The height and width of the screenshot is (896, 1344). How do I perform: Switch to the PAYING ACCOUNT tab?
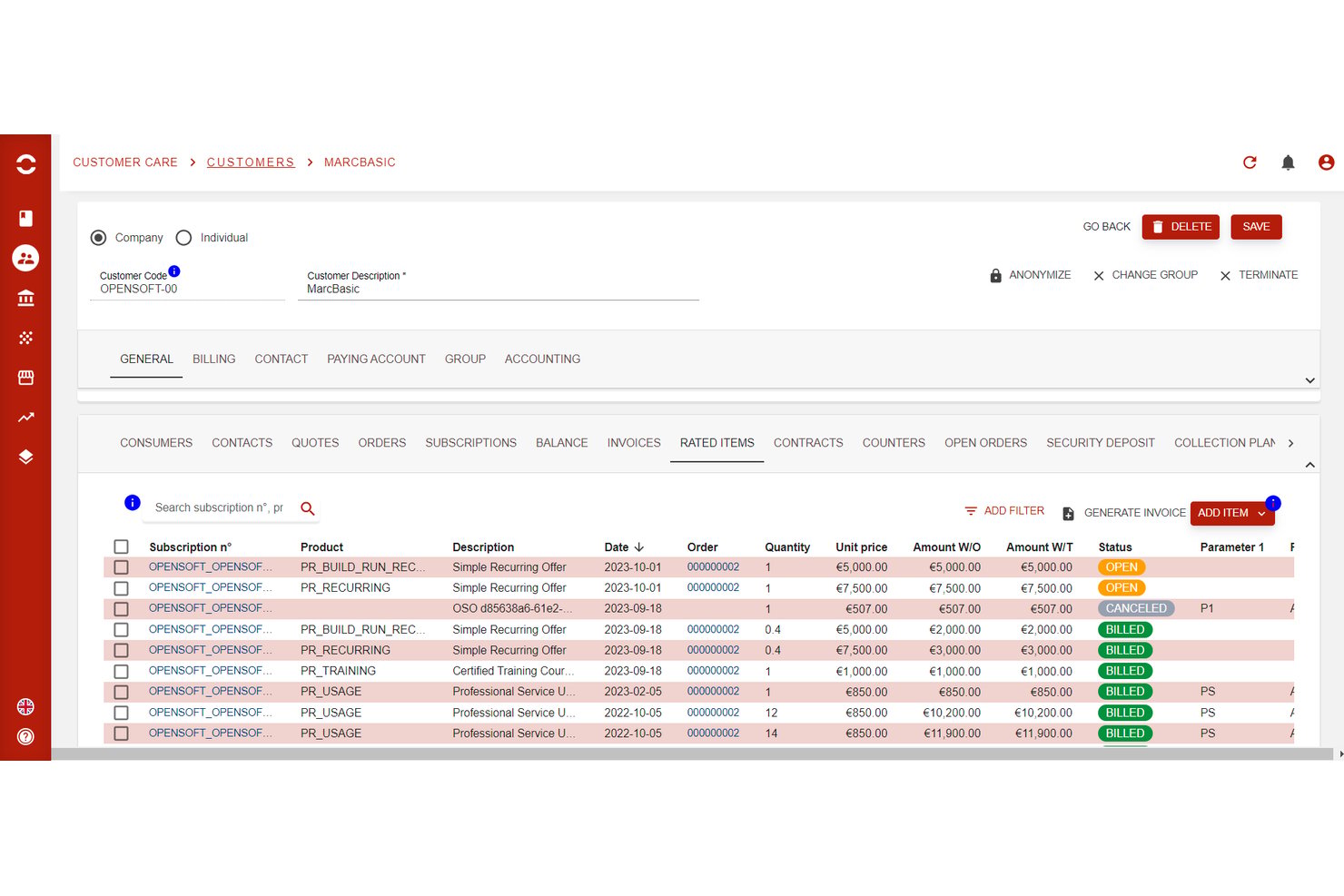click(x=376, y=359)
